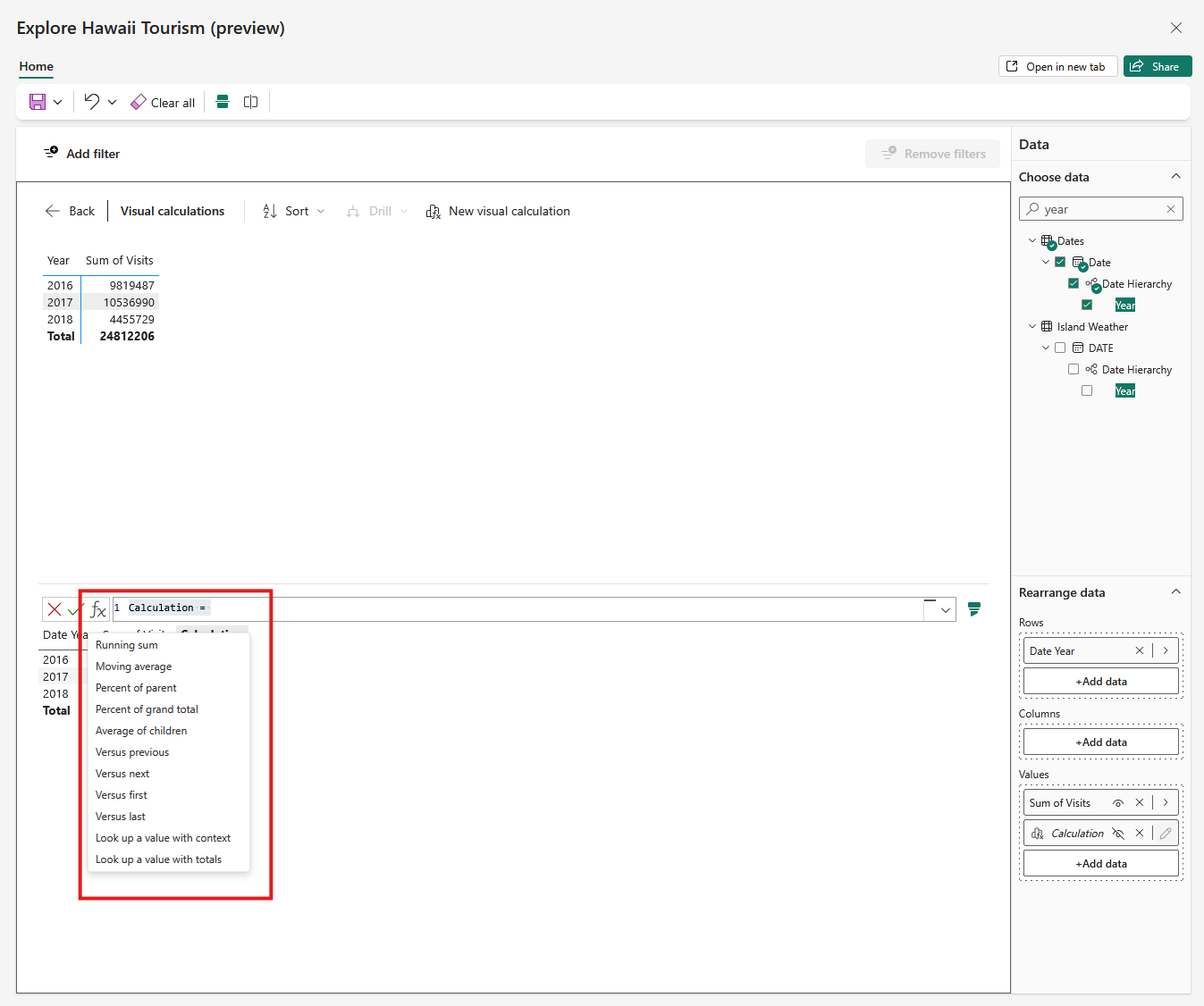
Task: Check the DATE checkbox under Island Weather
Action: (1060, 348)
